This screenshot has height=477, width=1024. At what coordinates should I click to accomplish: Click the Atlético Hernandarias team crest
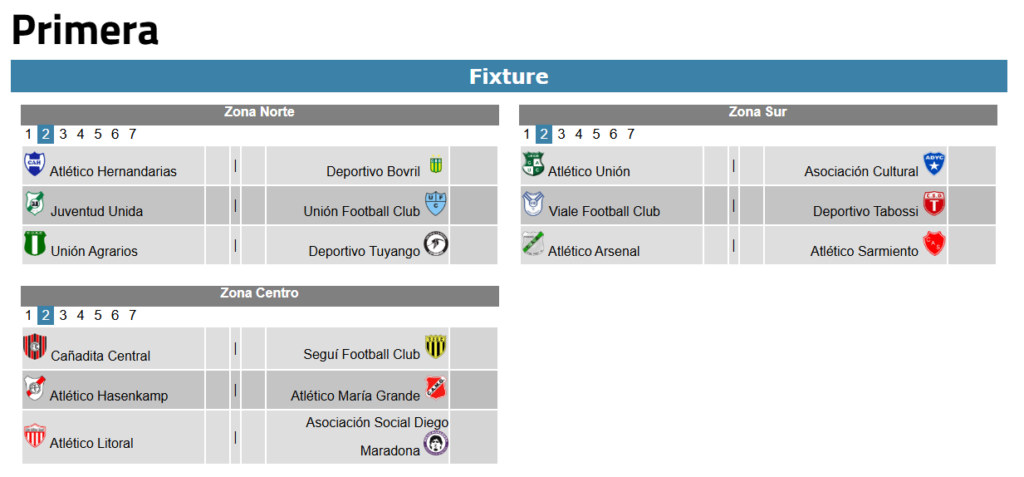tap(35, 164)
